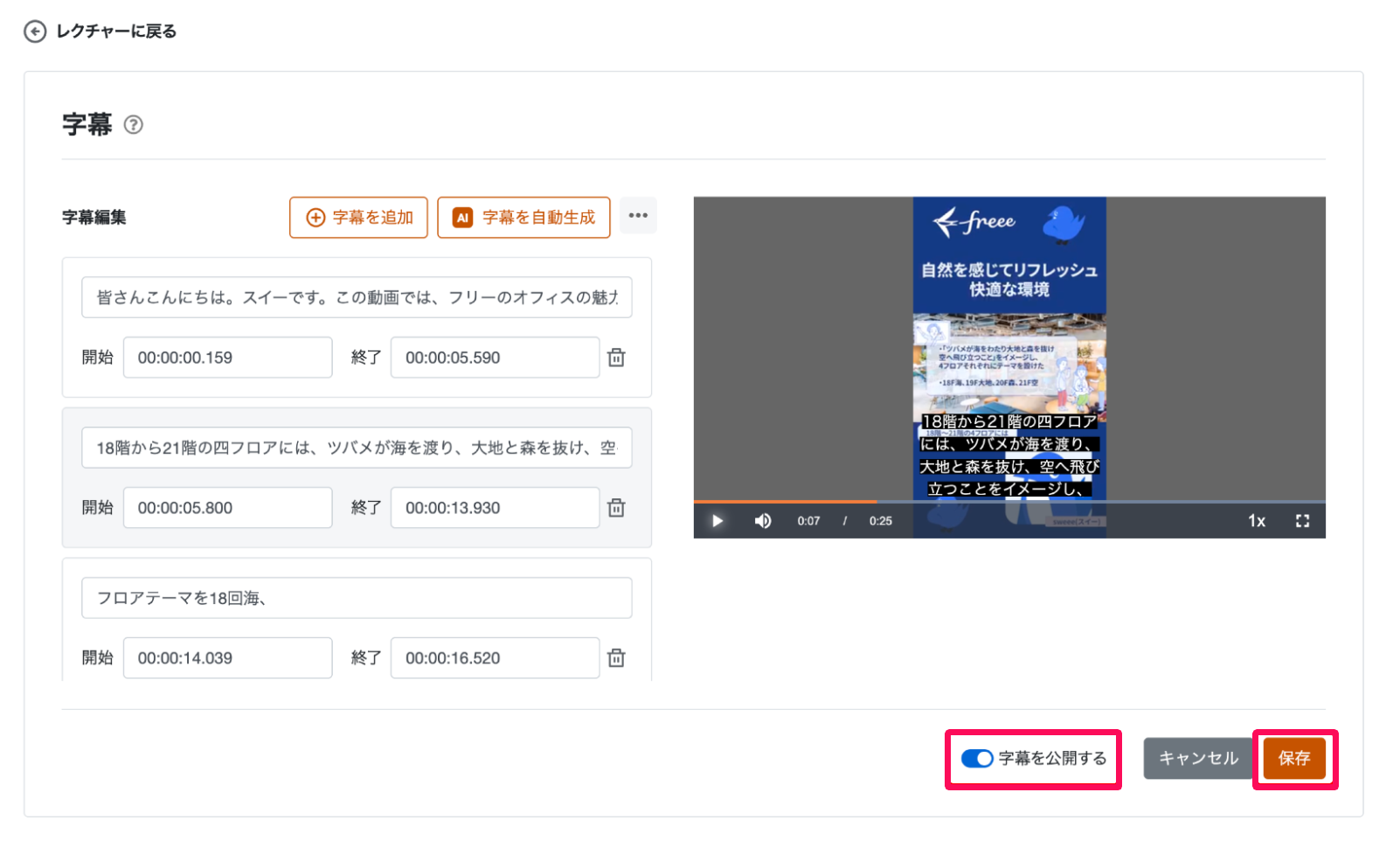This screenshot has height=848, width=1400.
Task: Click end time field 00:00:16.520
Action: pos(495,658)
